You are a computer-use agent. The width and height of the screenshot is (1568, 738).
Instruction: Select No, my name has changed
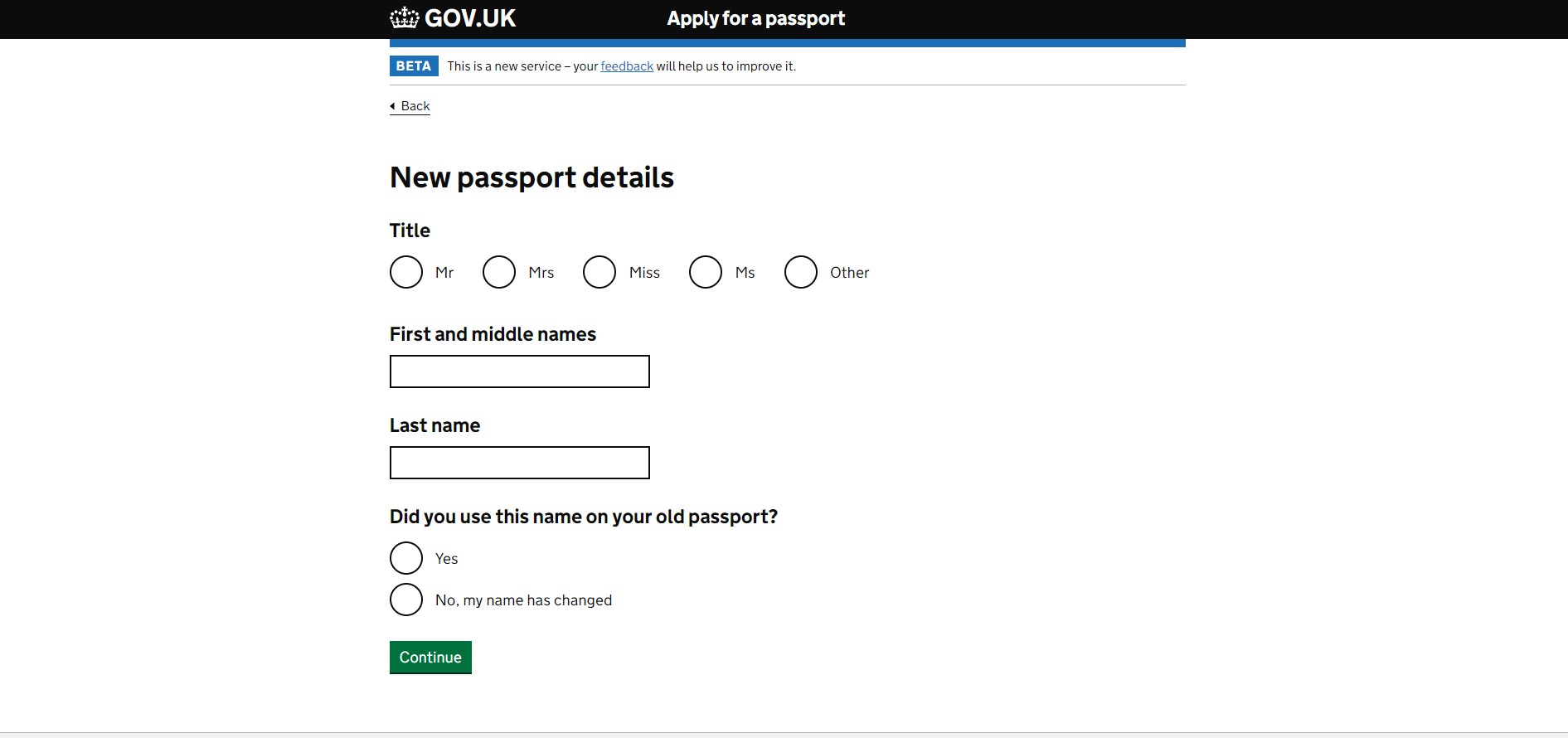tap(406, 600)
